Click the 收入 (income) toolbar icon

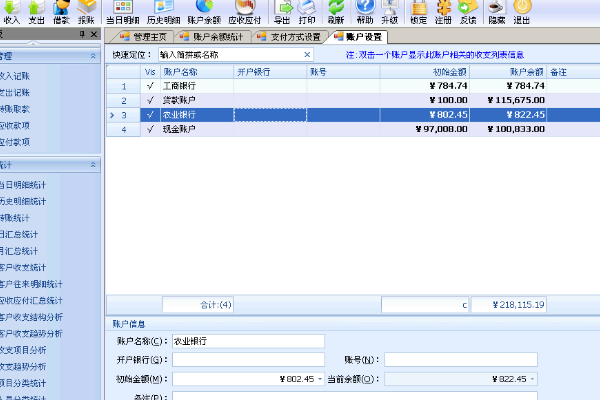click(11, 10)
